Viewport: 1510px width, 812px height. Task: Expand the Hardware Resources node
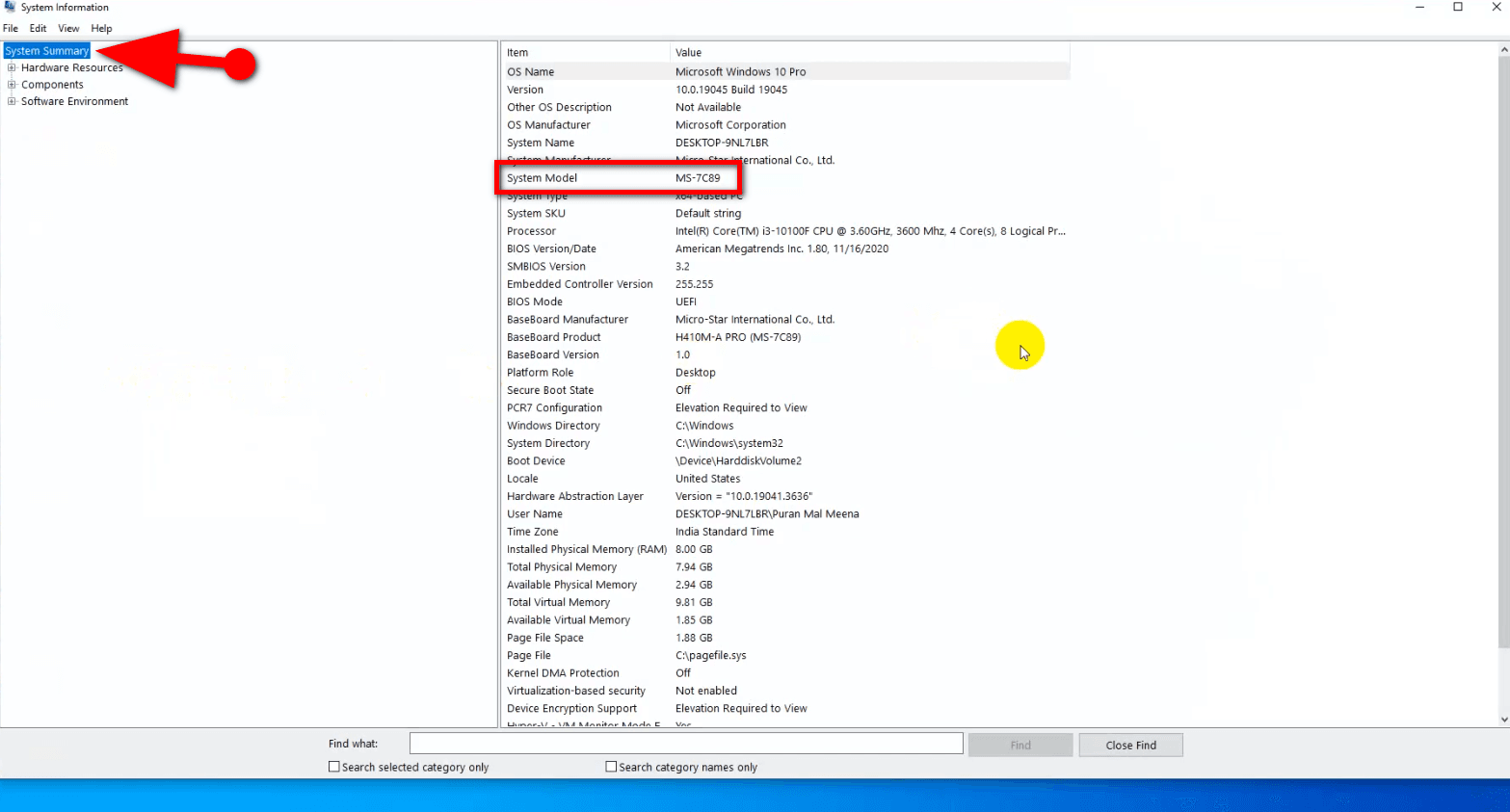[12, 67]
